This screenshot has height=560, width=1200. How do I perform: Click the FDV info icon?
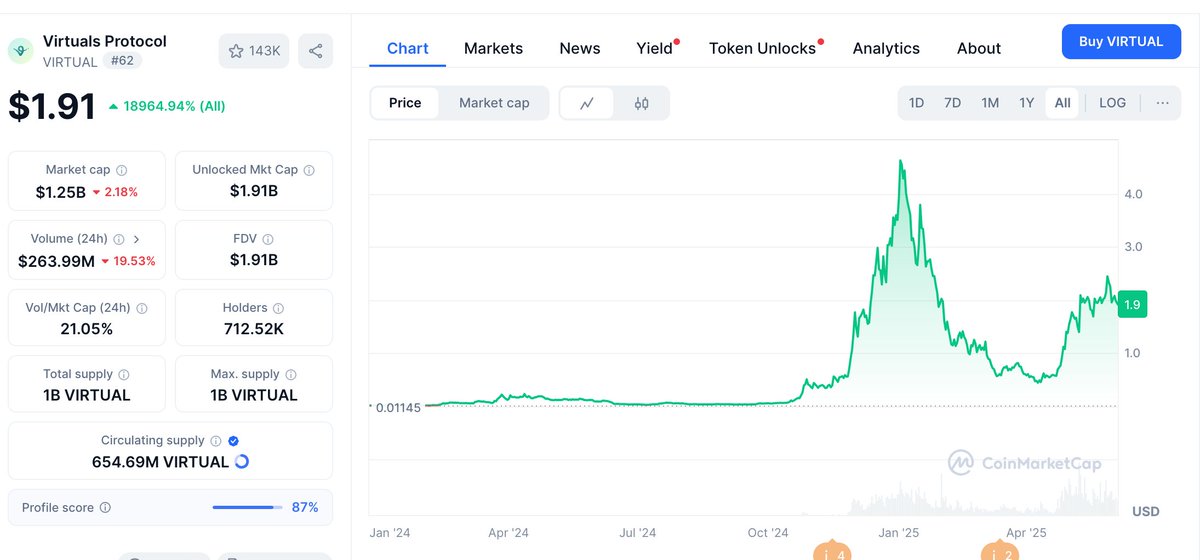pos(268,239)
